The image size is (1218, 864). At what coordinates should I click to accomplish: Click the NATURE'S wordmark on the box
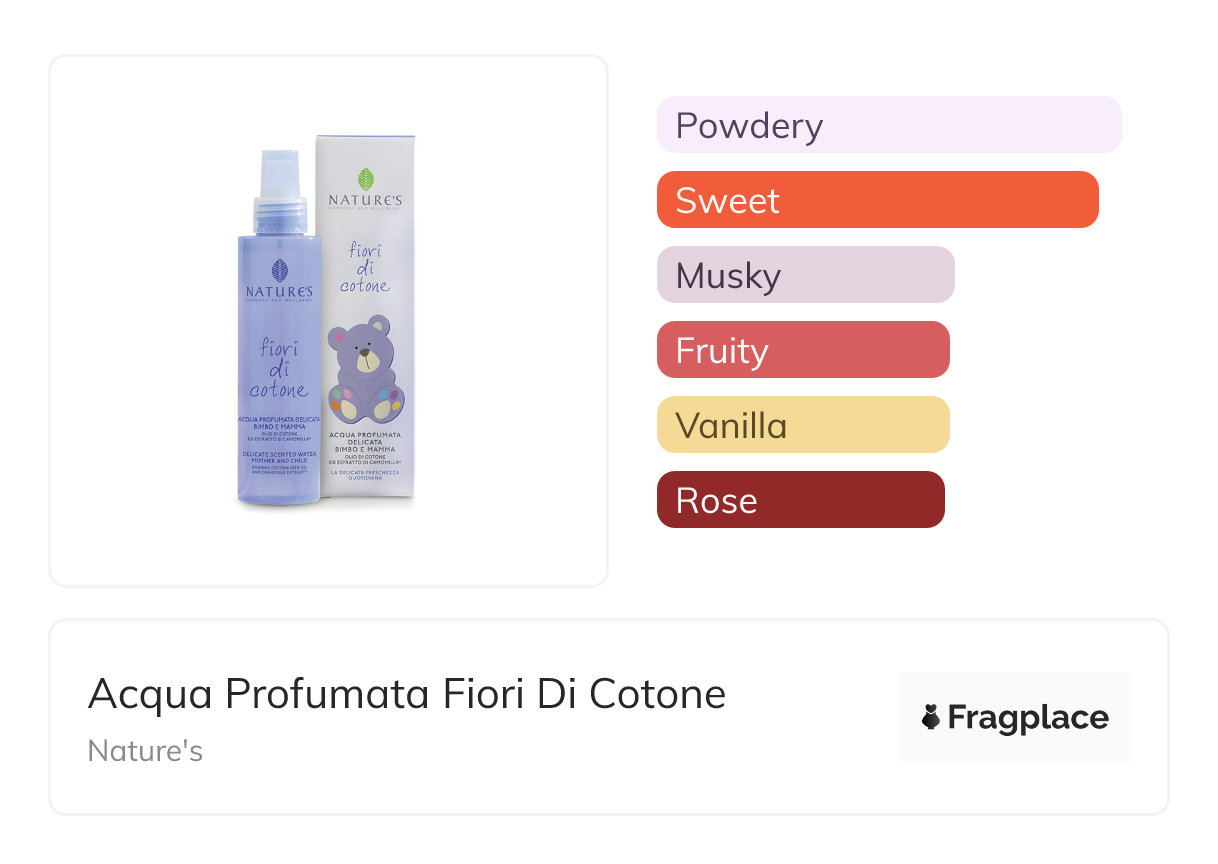[366, 200]
